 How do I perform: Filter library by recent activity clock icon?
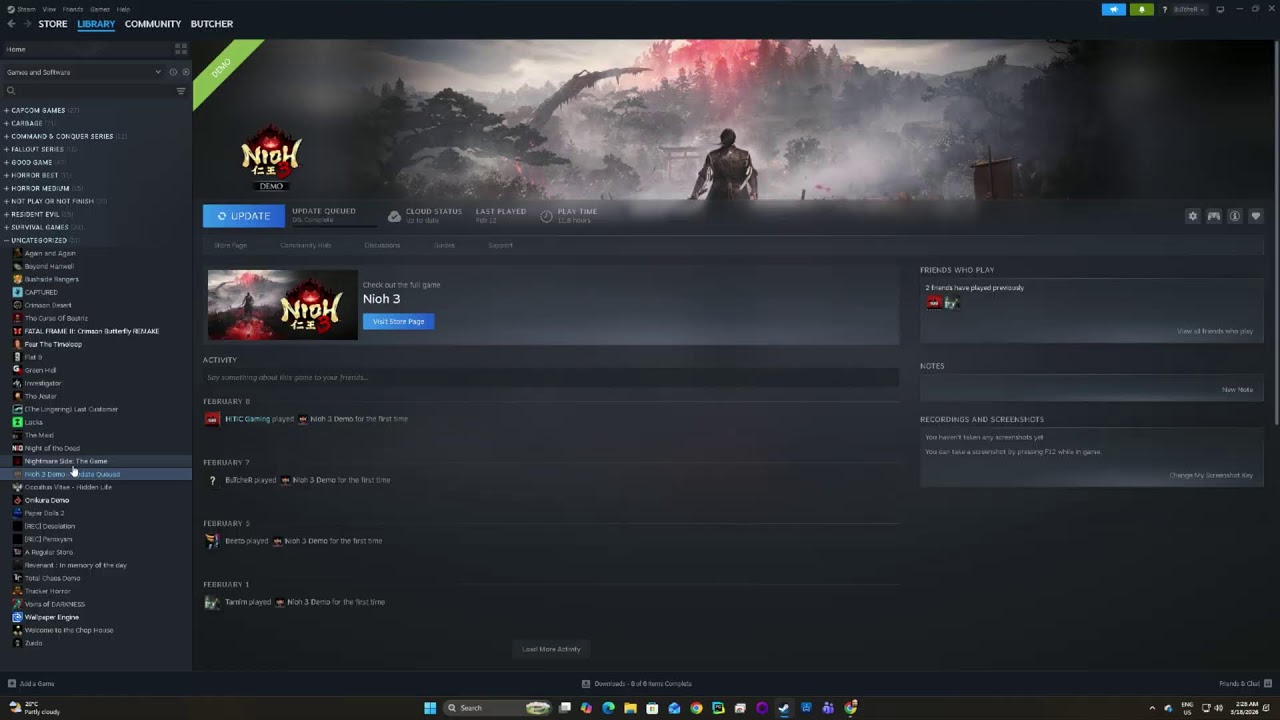pos(173,72)
